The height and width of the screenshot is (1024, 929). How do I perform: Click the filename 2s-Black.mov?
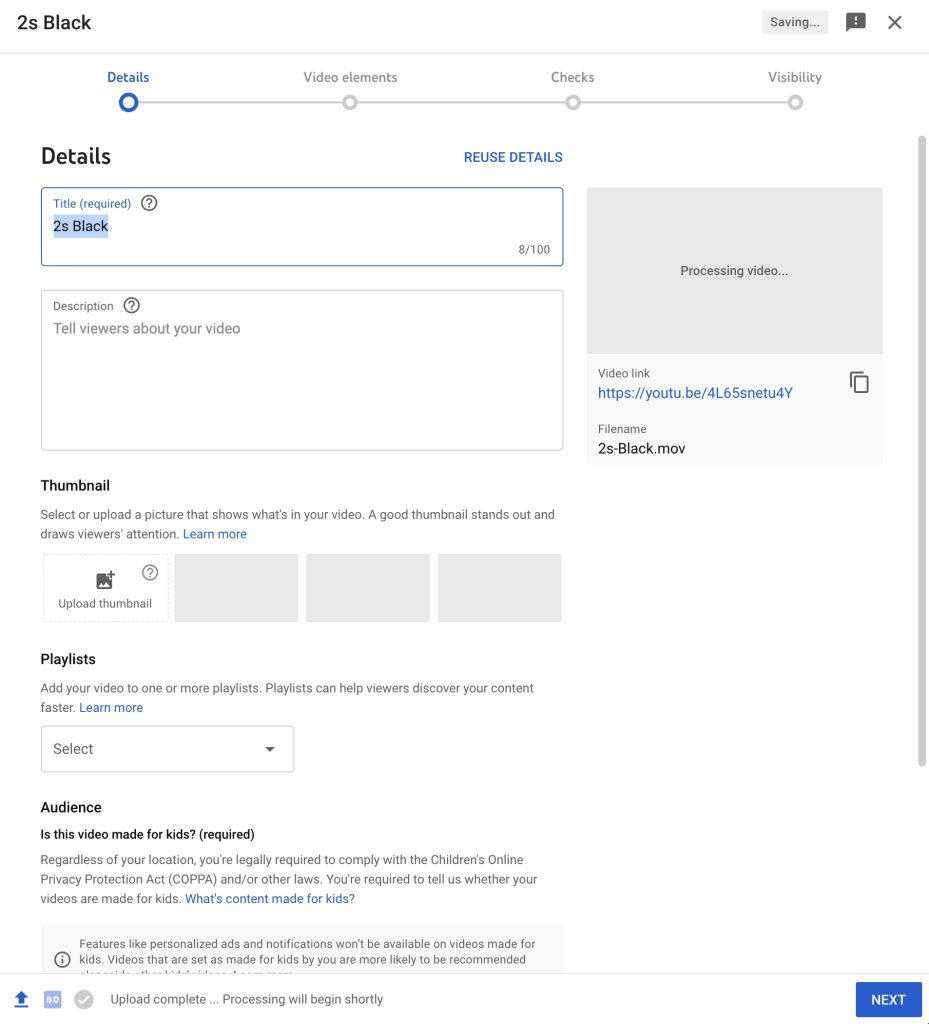point(641,449)
